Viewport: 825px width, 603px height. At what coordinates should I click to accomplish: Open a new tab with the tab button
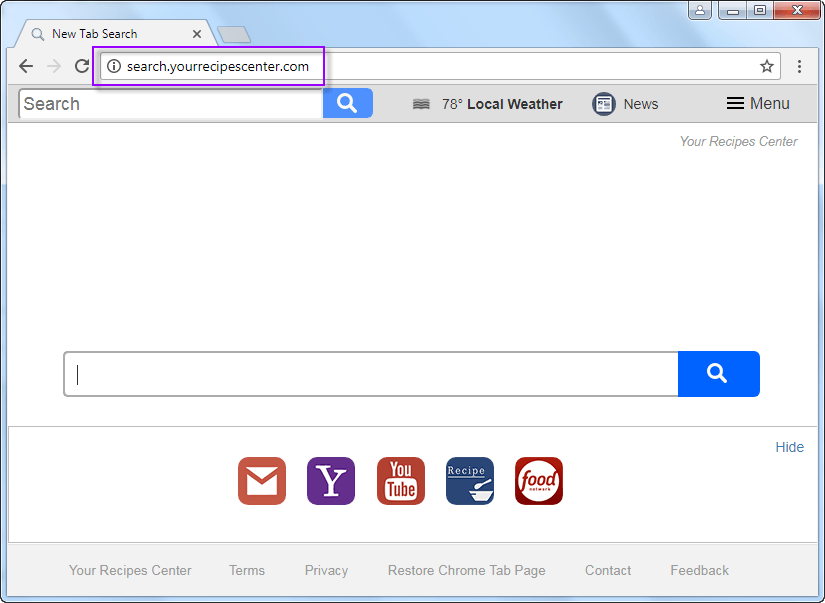pos(234,35)
